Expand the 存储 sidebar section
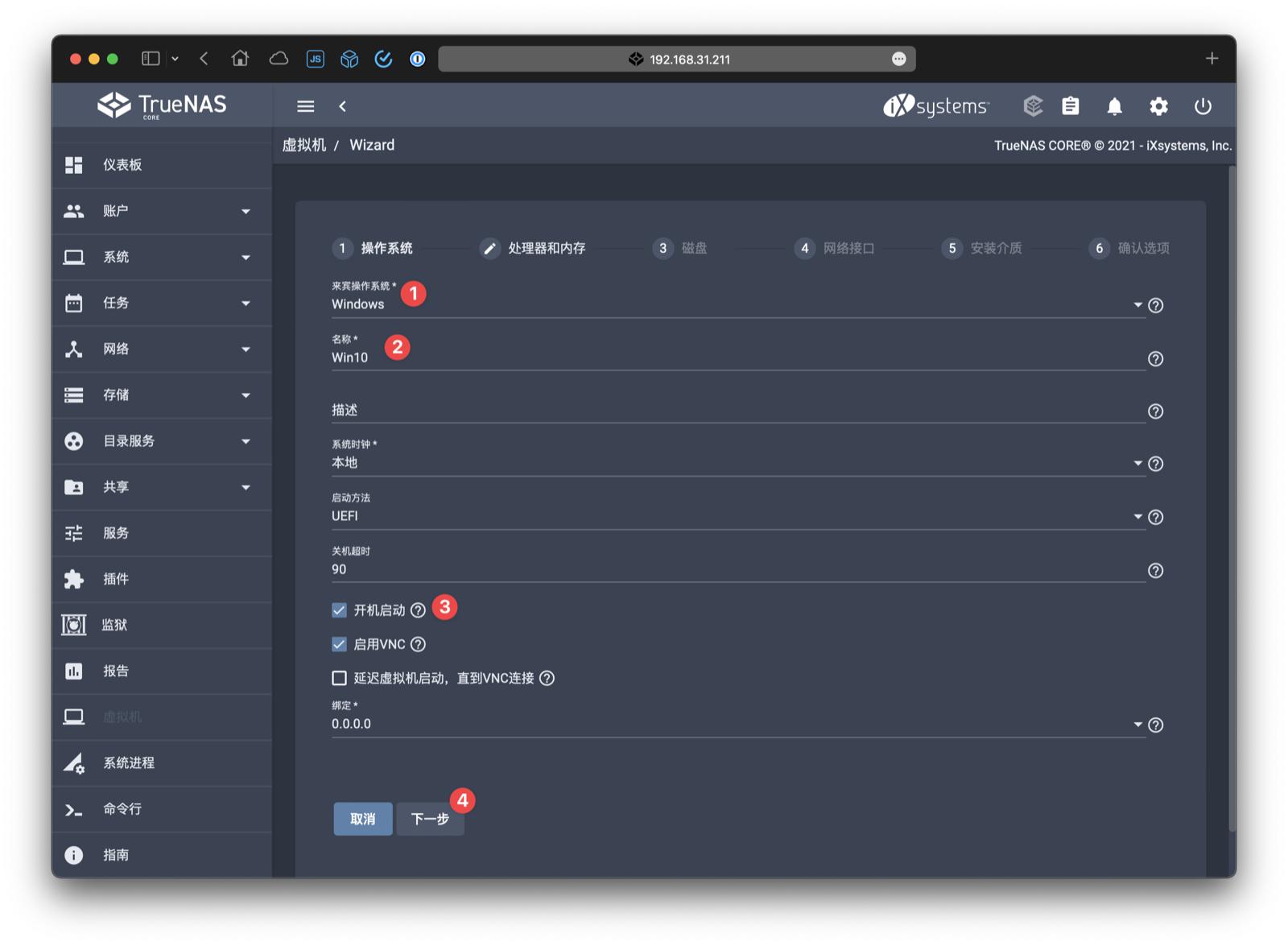The height and width of the screenshot is (946, 1288). 118,395
